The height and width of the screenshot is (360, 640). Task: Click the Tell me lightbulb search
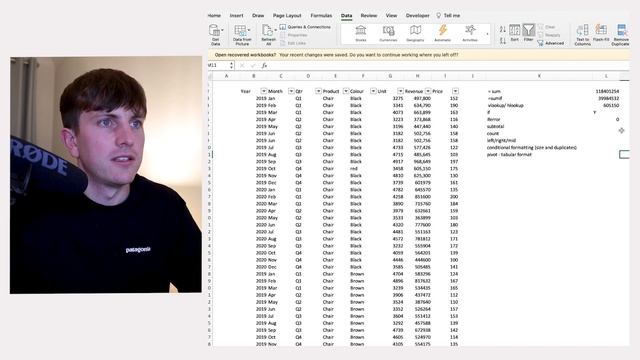point(448,16)
